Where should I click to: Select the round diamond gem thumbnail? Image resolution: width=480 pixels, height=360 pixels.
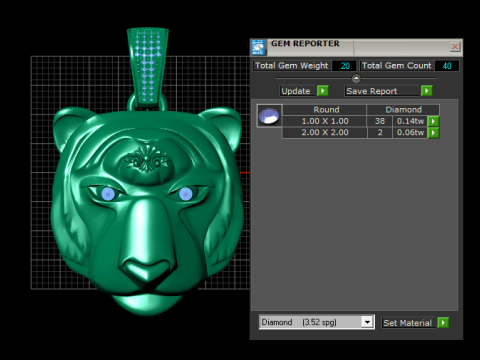coord(269,116)
